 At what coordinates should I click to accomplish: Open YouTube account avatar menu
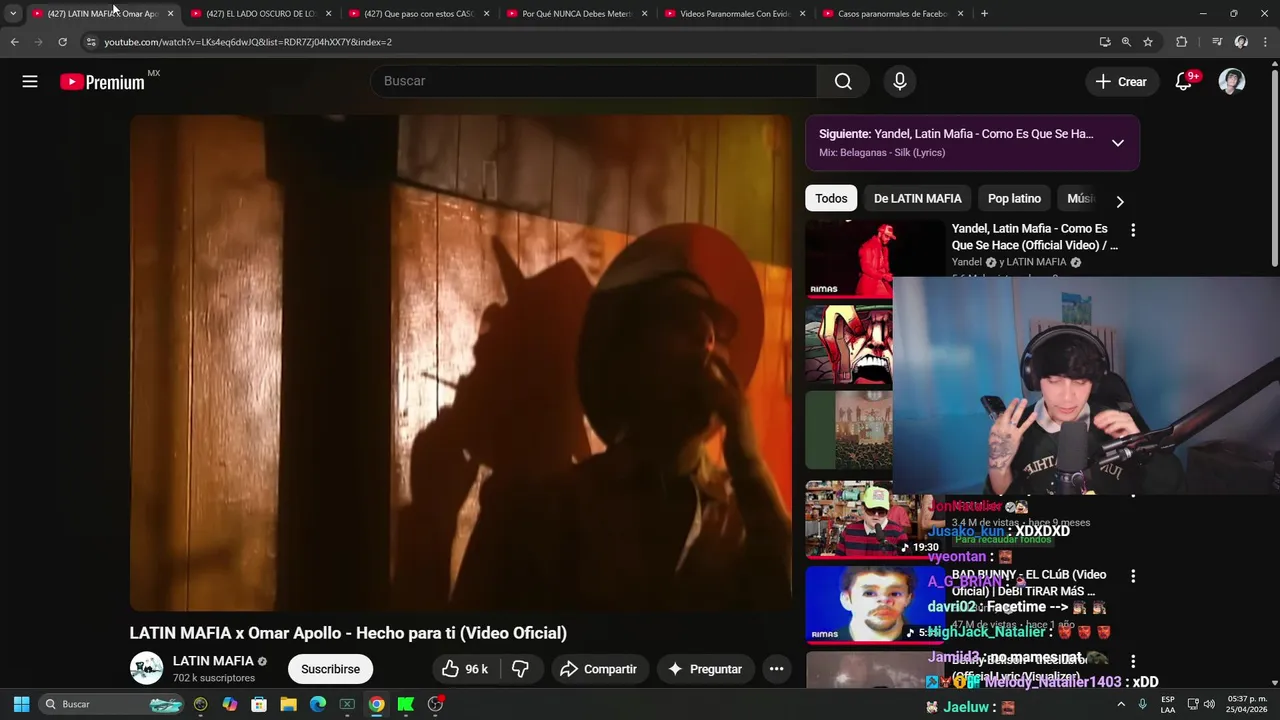click(x=1232, y=82)
